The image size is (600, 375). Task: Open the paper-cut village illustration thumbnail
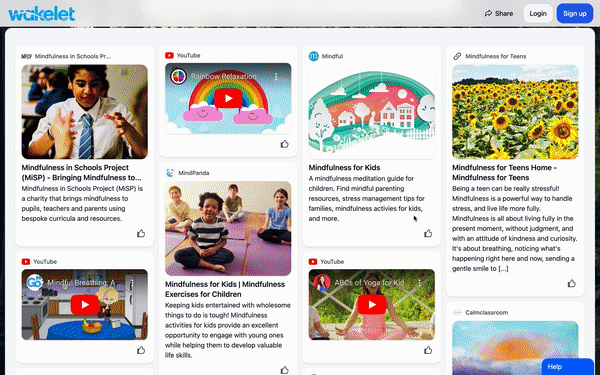pos(372,112)
